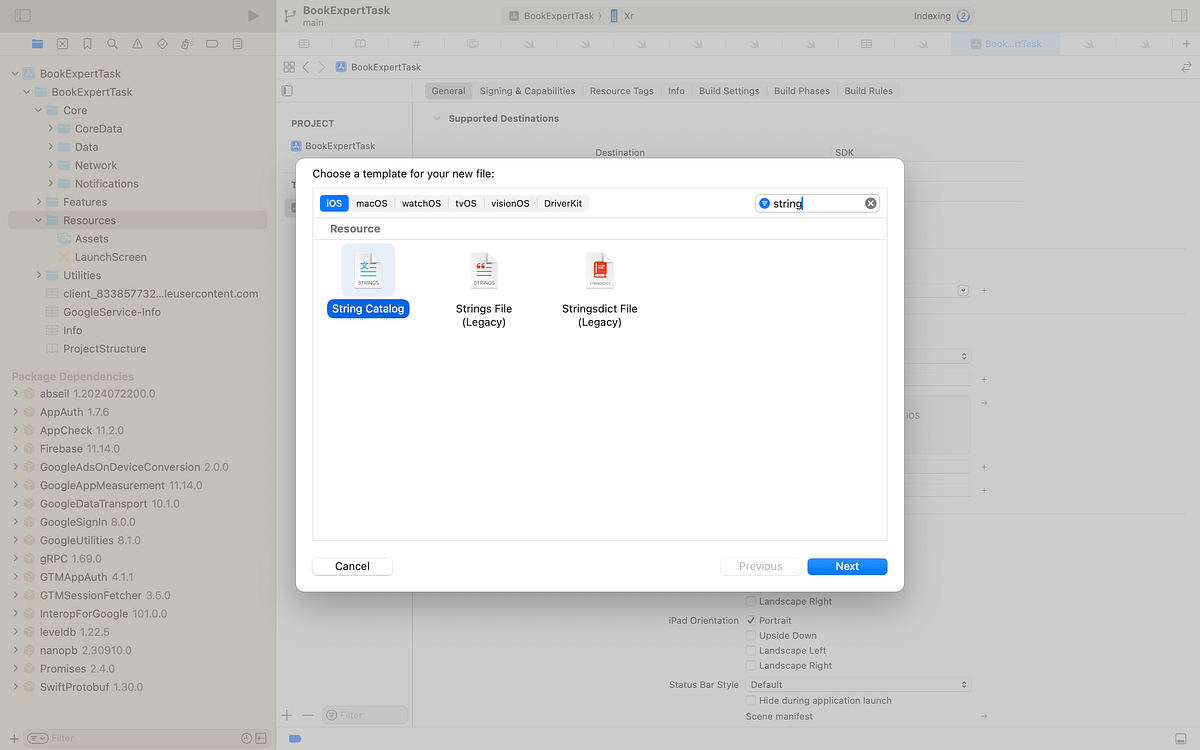This screenshot has width=1200, height=750.
Task: Show the Test navigator diamond icon
Action: (163, 44)
